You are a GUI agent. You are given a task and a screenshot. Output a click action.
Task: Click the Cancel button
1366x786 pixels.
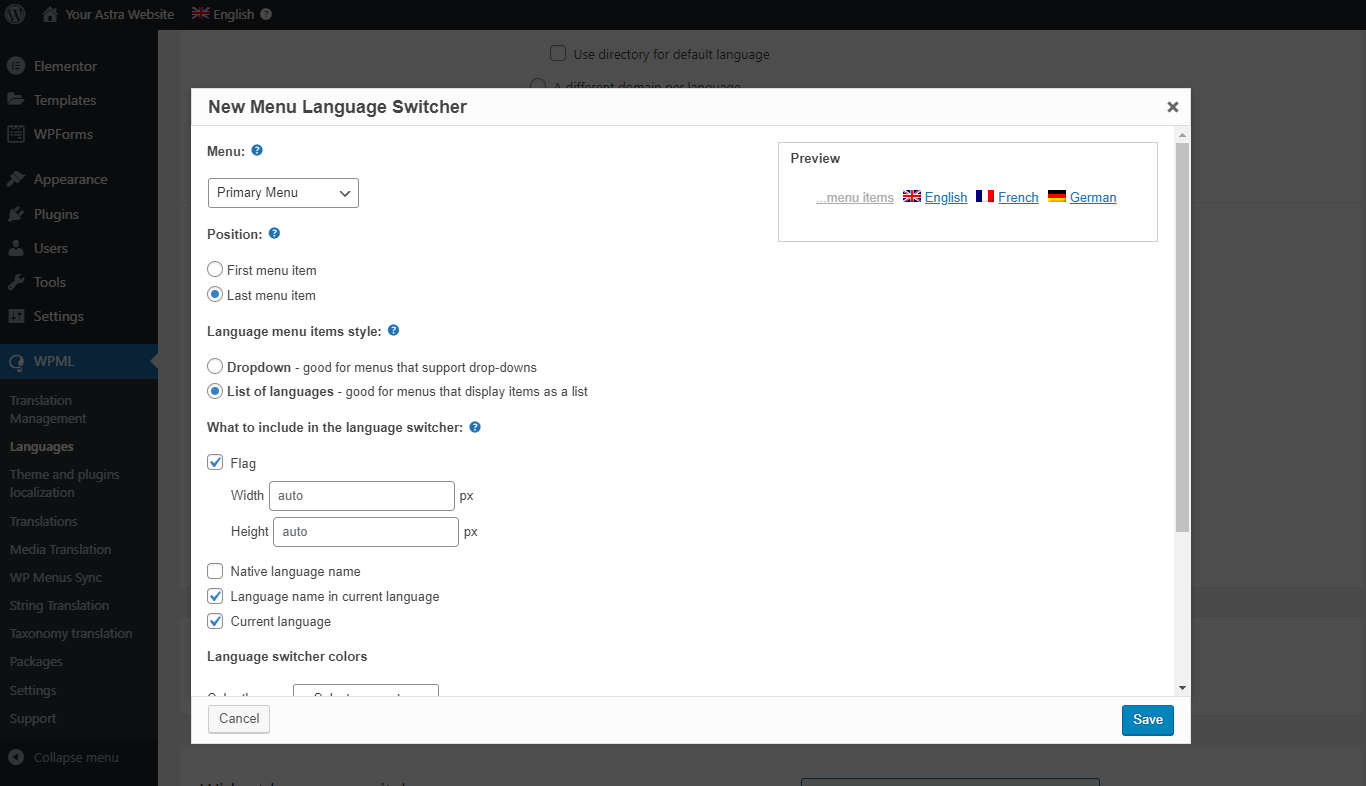tap(239, 719)
